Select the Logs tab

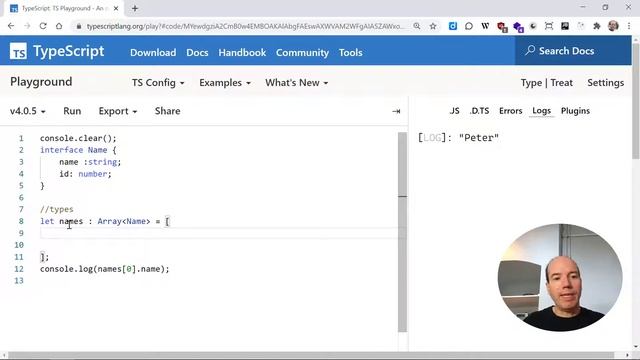542,111
